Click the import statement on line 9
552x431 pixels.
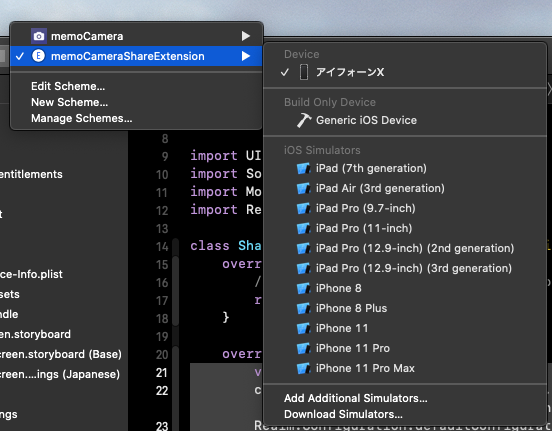point(226,155)
